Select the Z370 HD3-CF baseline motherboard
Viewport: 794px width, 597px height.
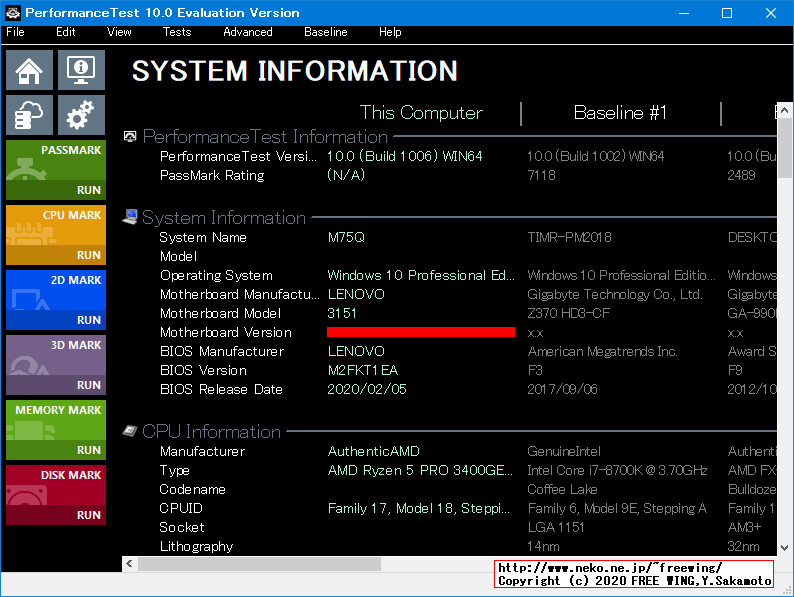click(568, 313)
